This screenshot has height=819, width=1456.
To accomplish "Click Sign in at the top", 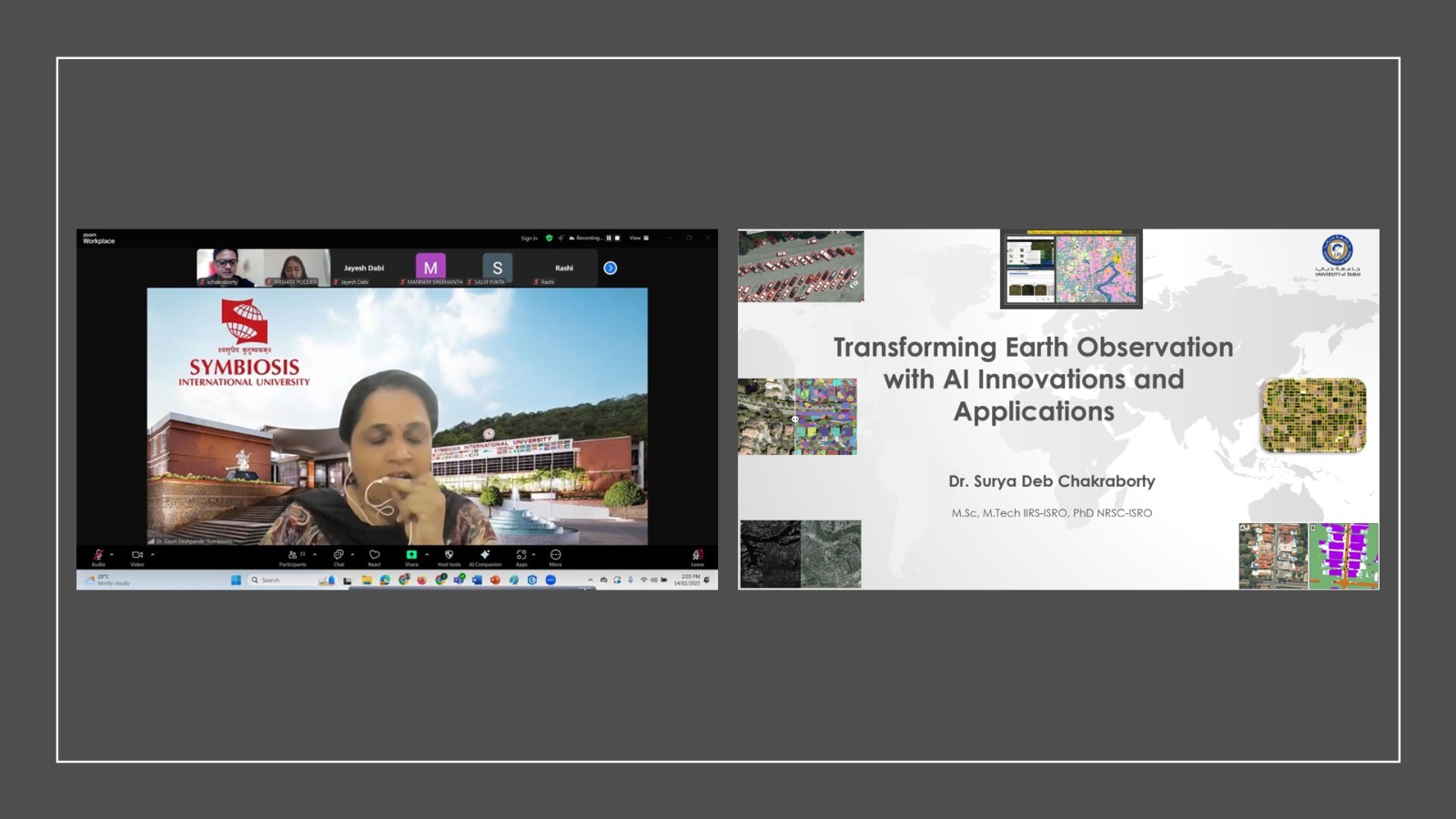I will (x=529, y=238).
